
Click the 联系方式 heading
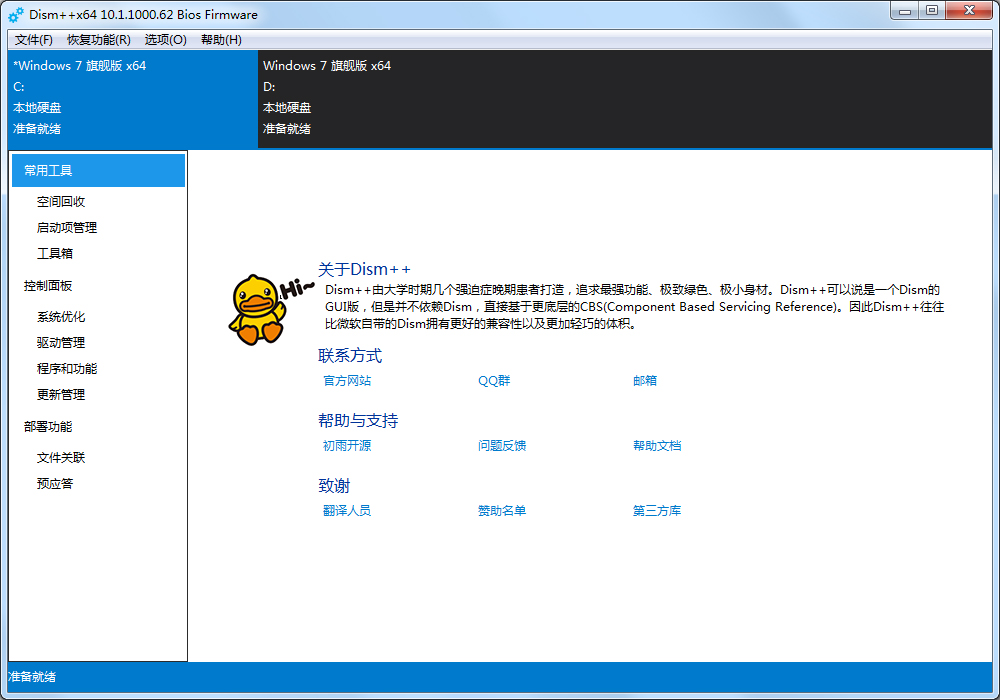tap(350, 356)
